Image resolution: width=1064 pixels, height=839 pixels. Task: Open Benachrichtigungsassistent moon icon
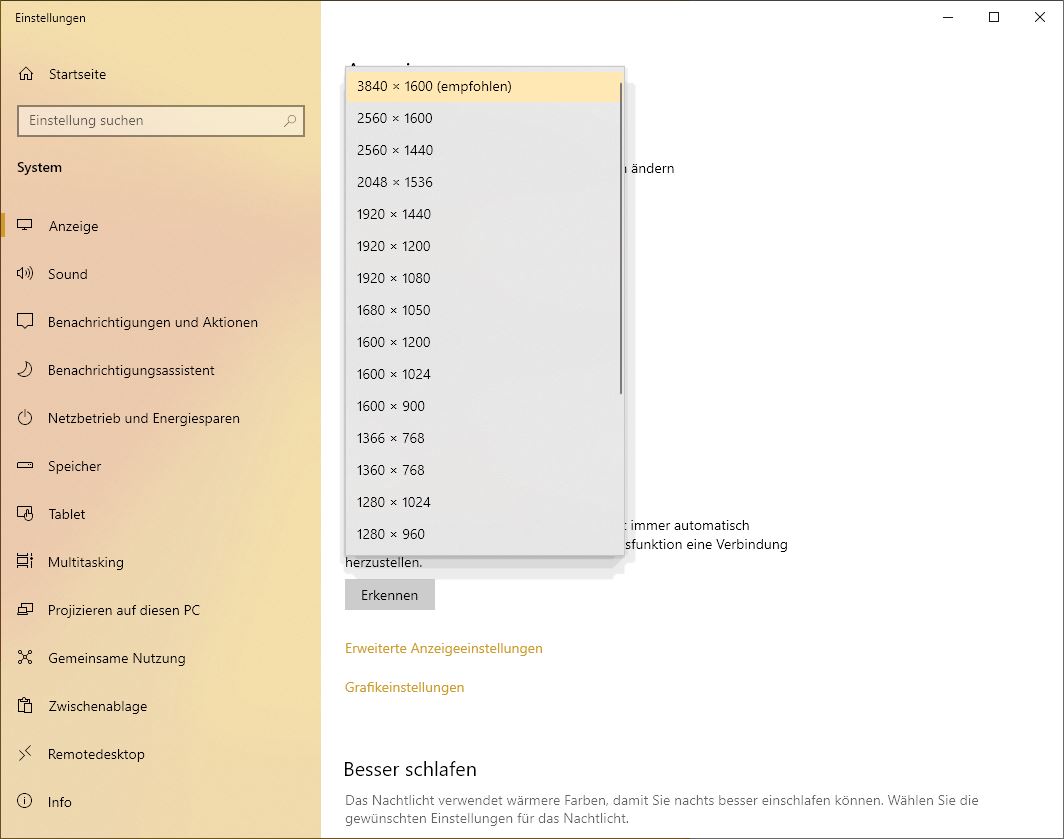tap(25, 369)
